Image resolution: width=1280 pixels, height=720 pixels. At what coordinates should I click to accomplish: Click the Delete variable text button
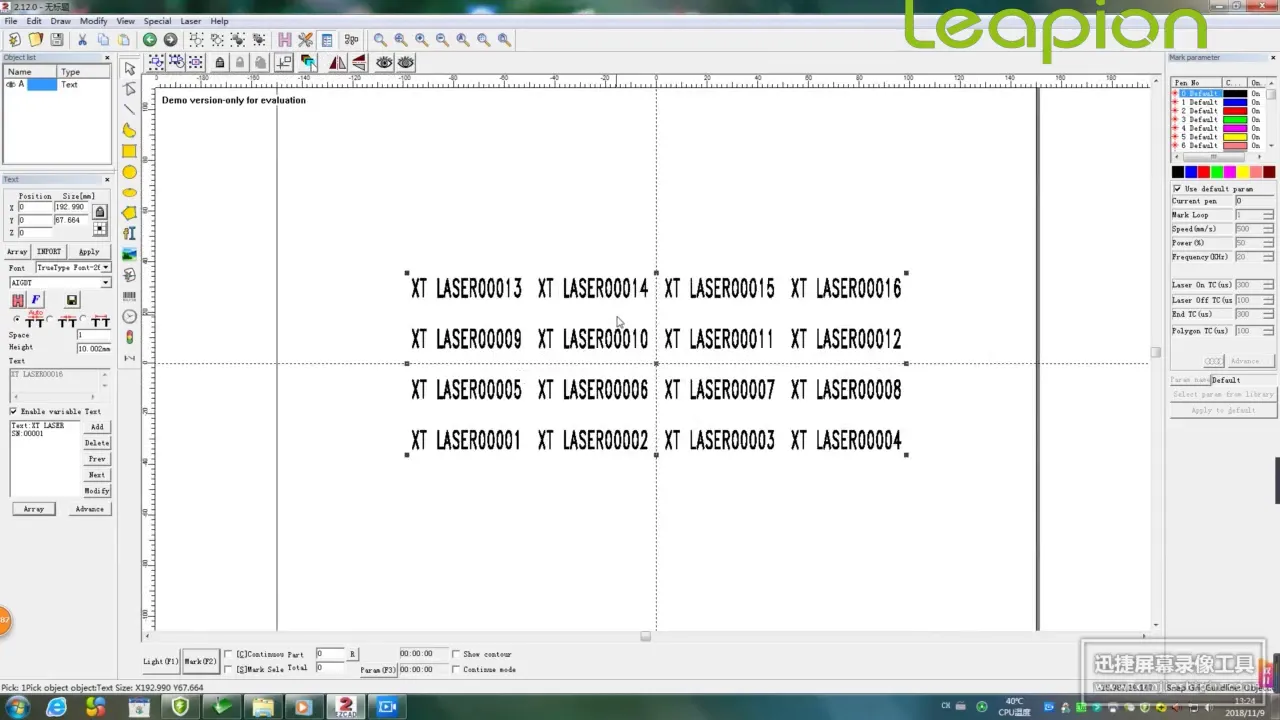pos(97,443)
